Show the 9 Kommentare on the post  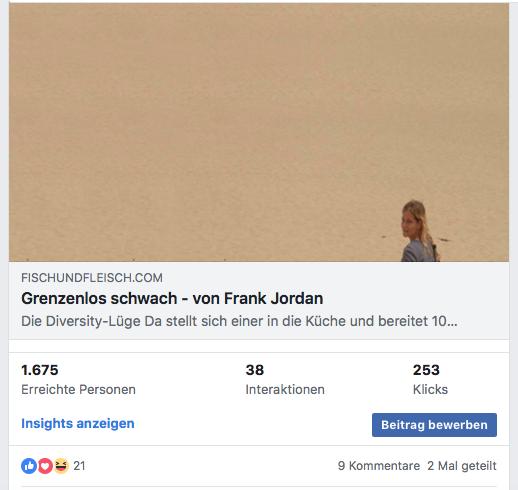[x=379, y=466]
